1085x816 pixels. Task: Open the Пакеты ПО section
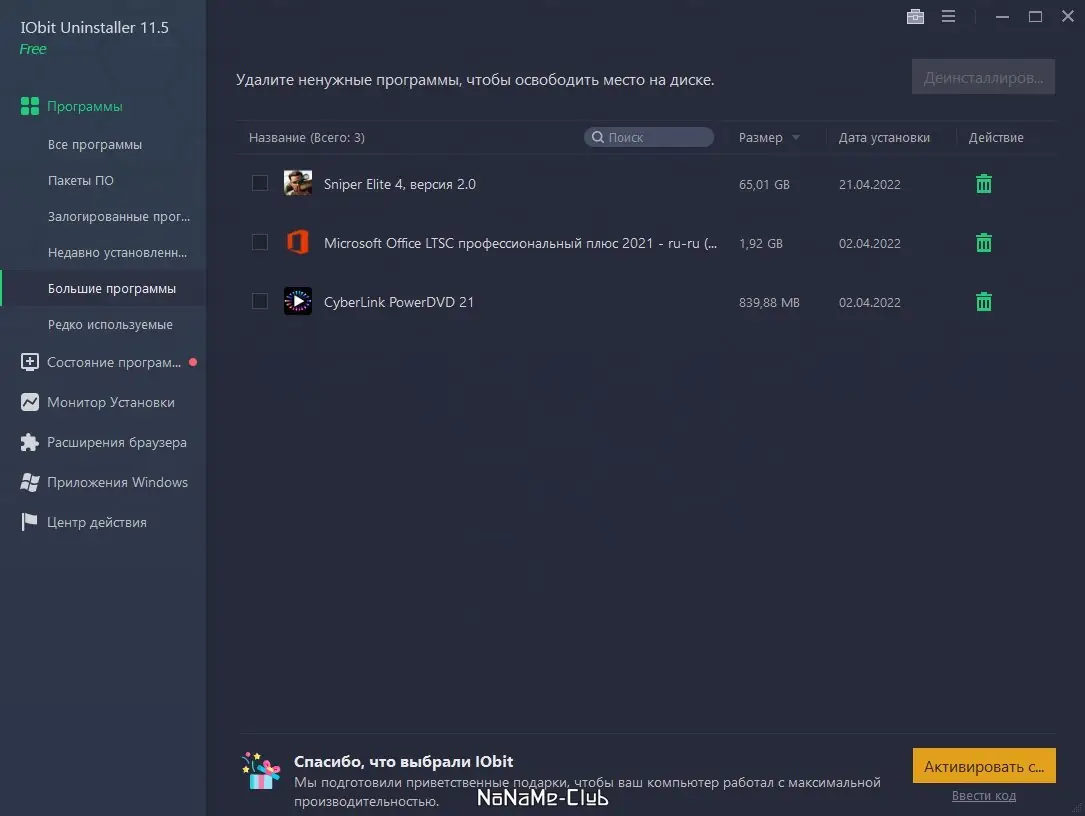(80, 181)
